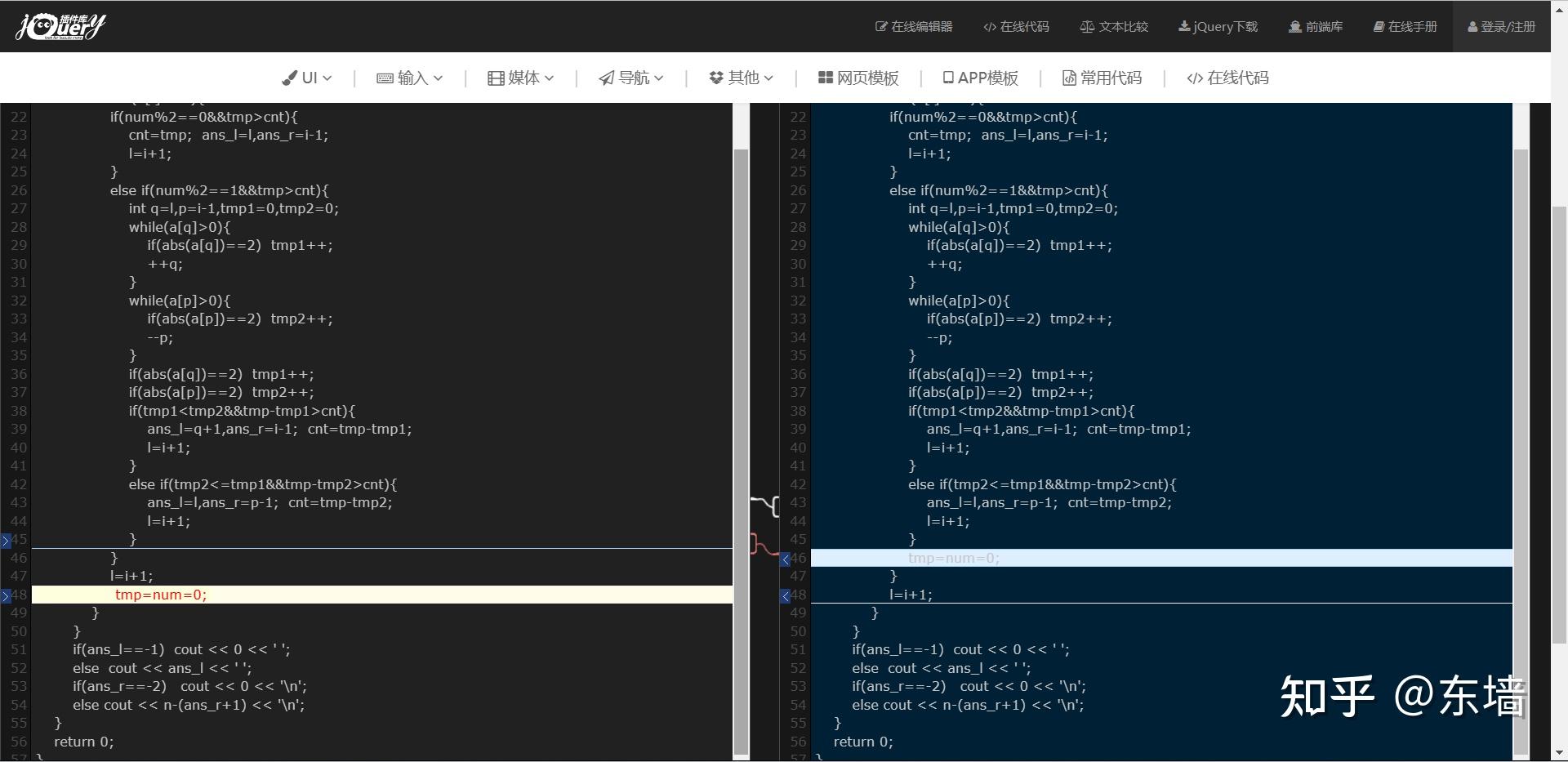1568x762 pixels.
Task: Click the jQuery 插件库 site logo
Action: point(59,25)
